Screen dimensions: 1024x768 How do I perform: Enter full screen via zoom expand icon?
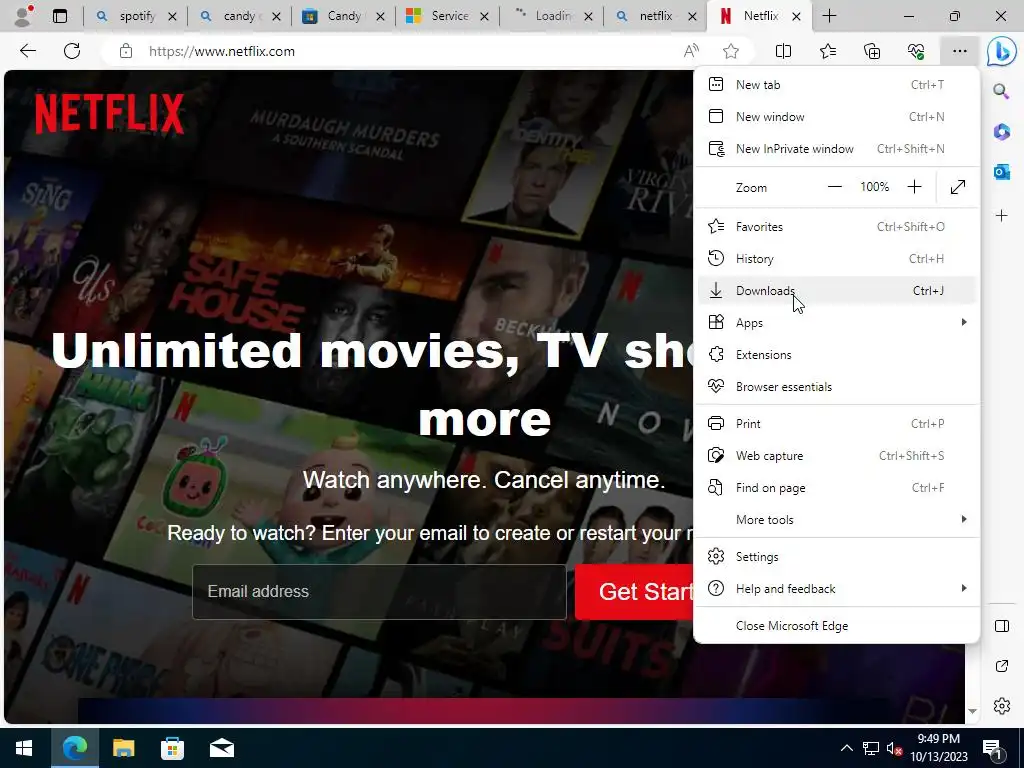click(957, 187)
